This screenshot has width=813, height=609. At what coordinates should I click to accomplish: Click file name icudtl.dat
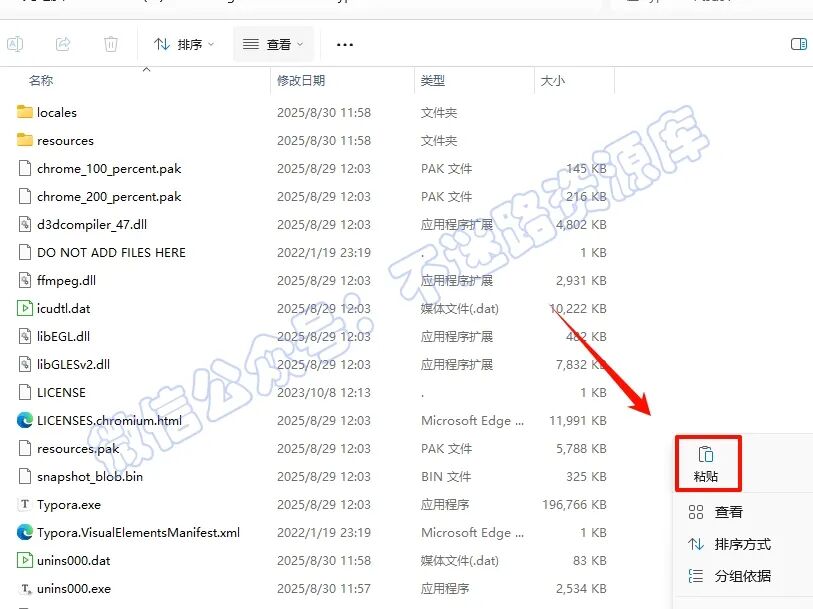(x=63, y=308)
